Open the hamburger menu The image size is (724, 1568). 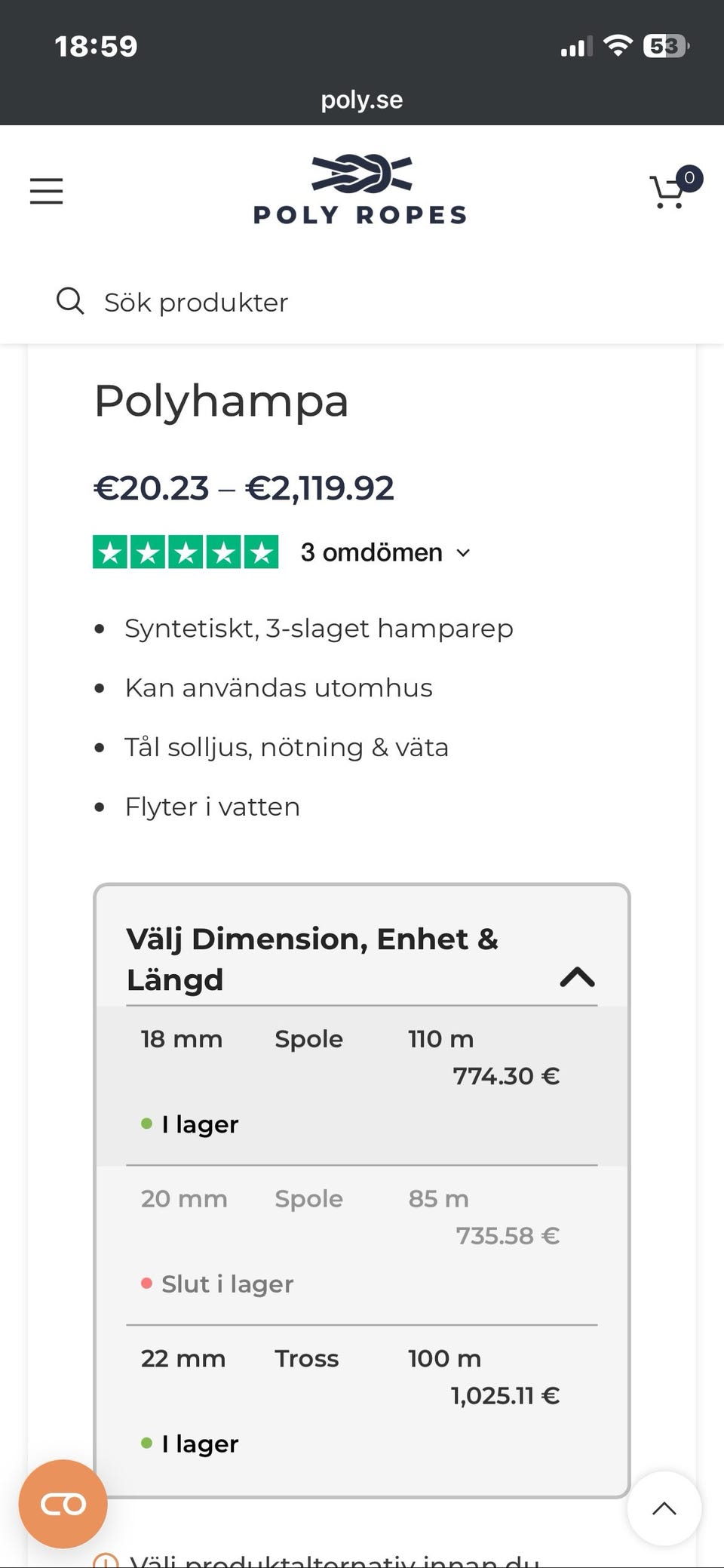[46, 192]
